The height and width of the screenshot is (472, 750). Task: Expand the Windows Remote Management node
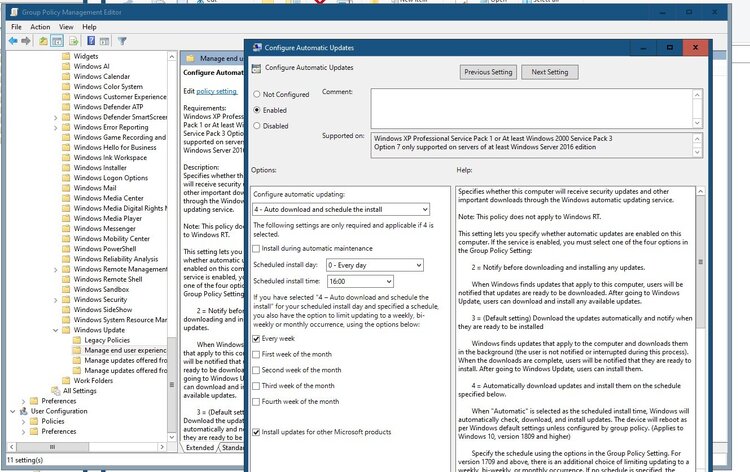(55, 270)
